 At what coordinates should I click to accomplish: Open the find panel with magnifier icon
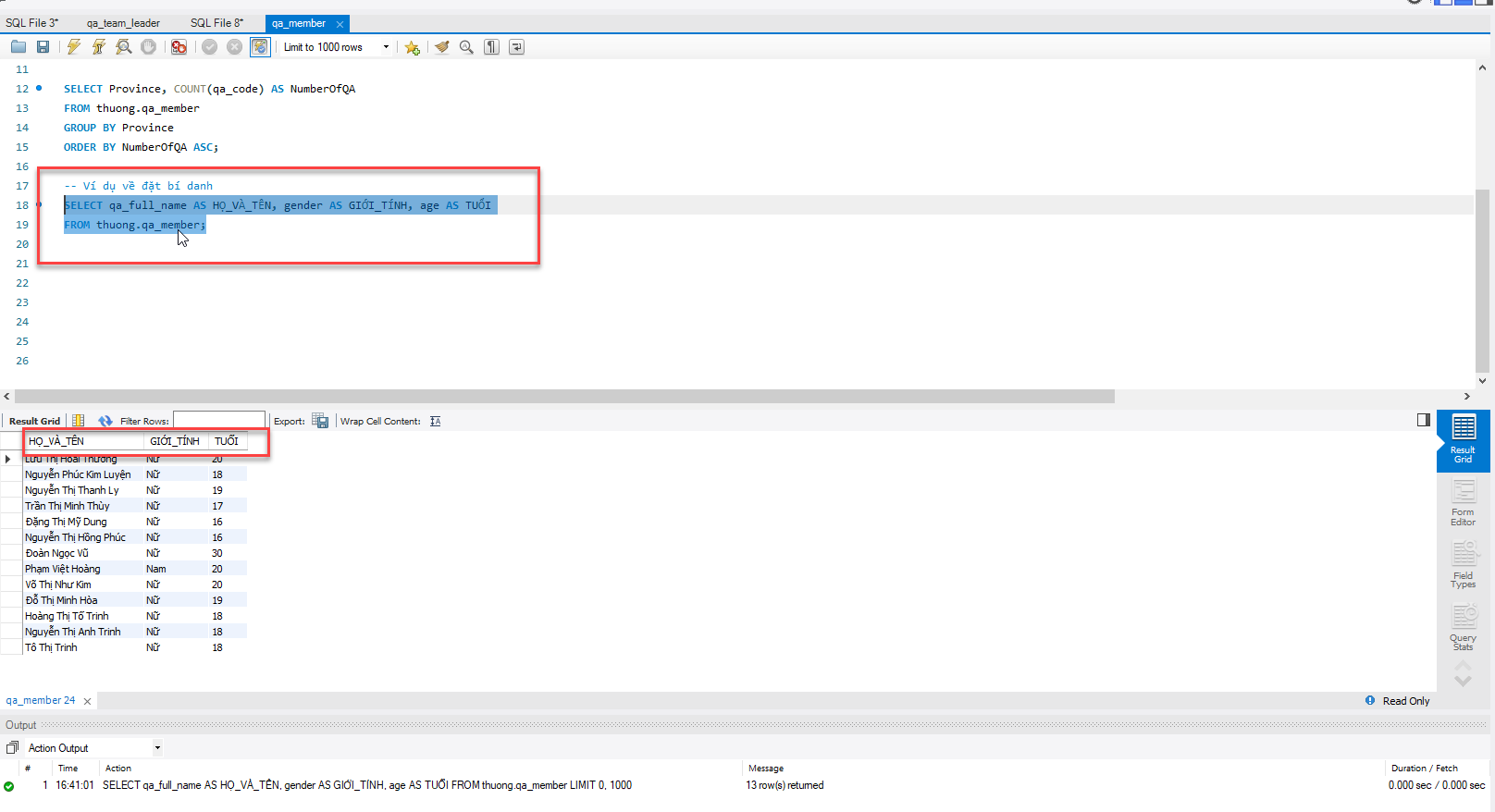coord(467,47)
